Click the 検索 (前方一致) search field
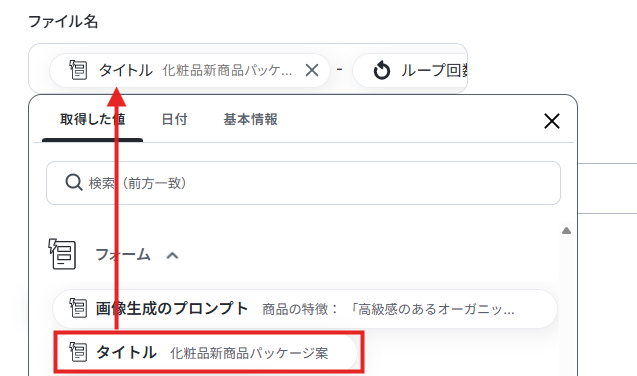This screenshot has height=376, width=637. 303,183
